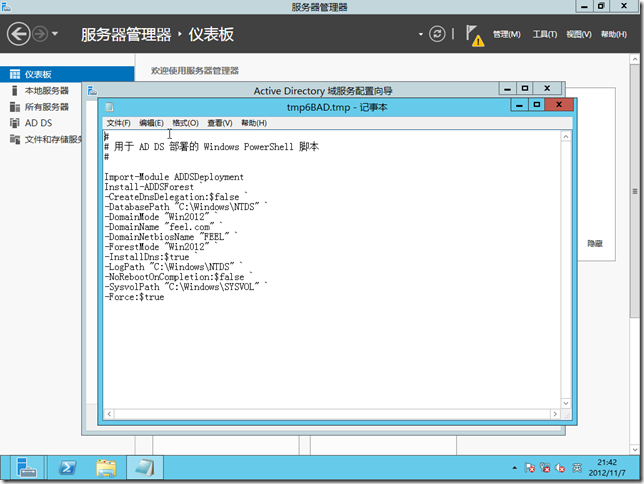
Task: Click the 英 input language indicator
Action: click(577, 468)
